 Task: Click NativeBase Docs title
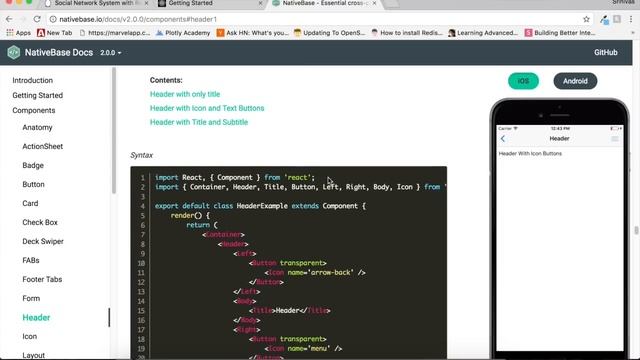[x=59, y=52]
